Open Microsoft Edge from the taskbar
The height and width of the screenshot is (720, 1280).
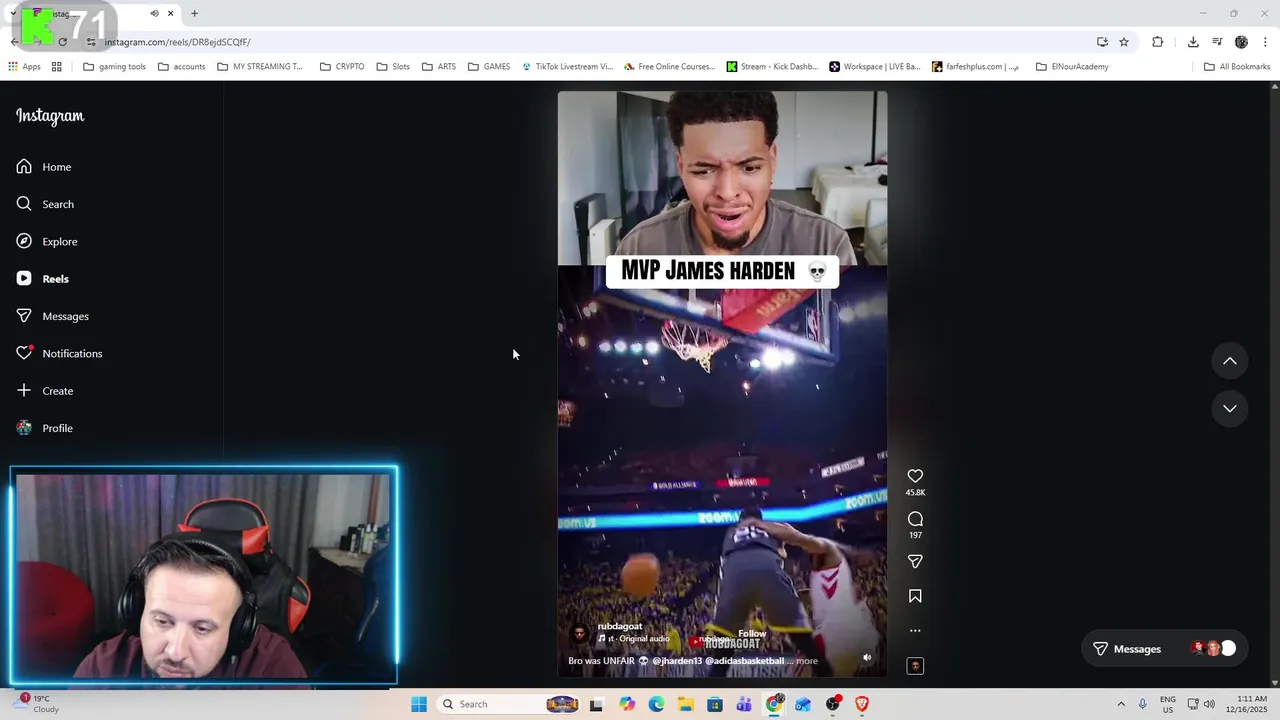click(x=656, y=704)
